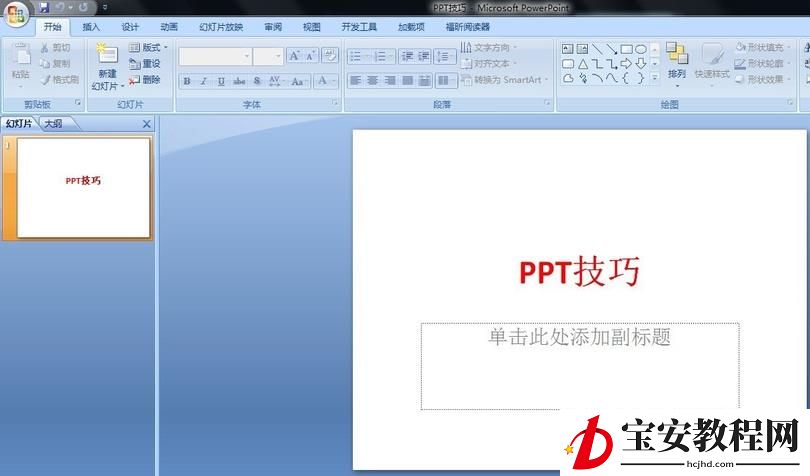Expand the shapes gallery more arrow
Image resolution: width=810 pixels, height=476 pixels.
point(655,79)
